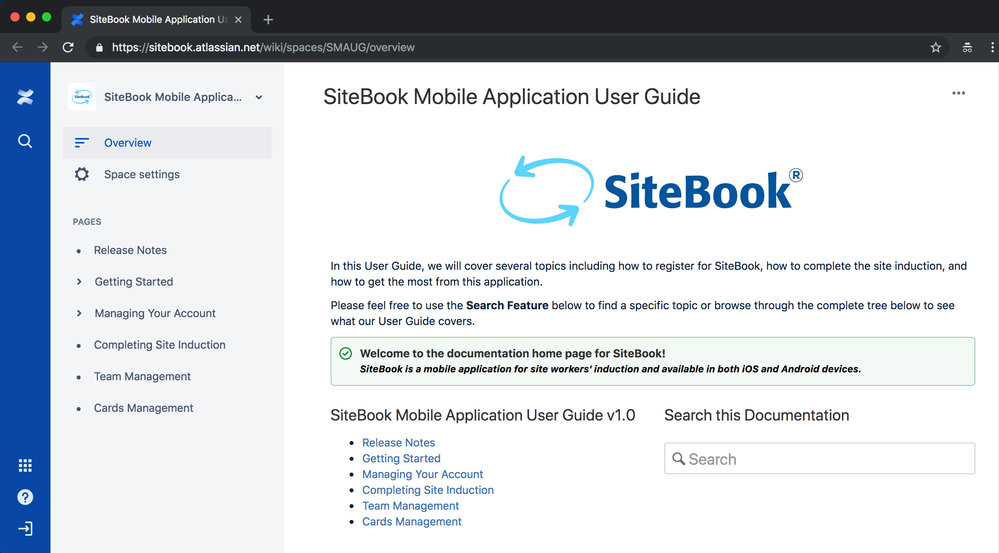Open a new browser tab
Viewport: 999px width, 553px height.
[268, 20]
